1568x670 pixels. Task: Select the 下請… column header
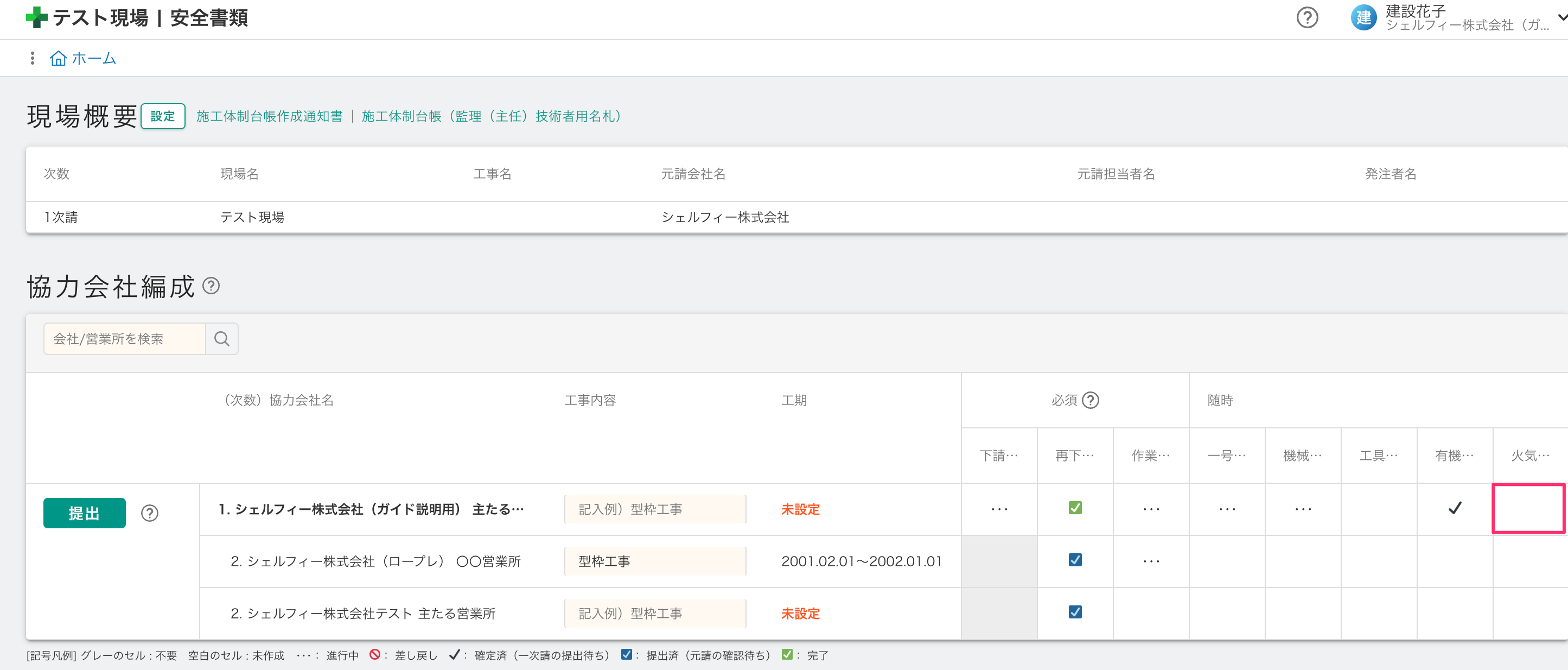tap(999, 456)
